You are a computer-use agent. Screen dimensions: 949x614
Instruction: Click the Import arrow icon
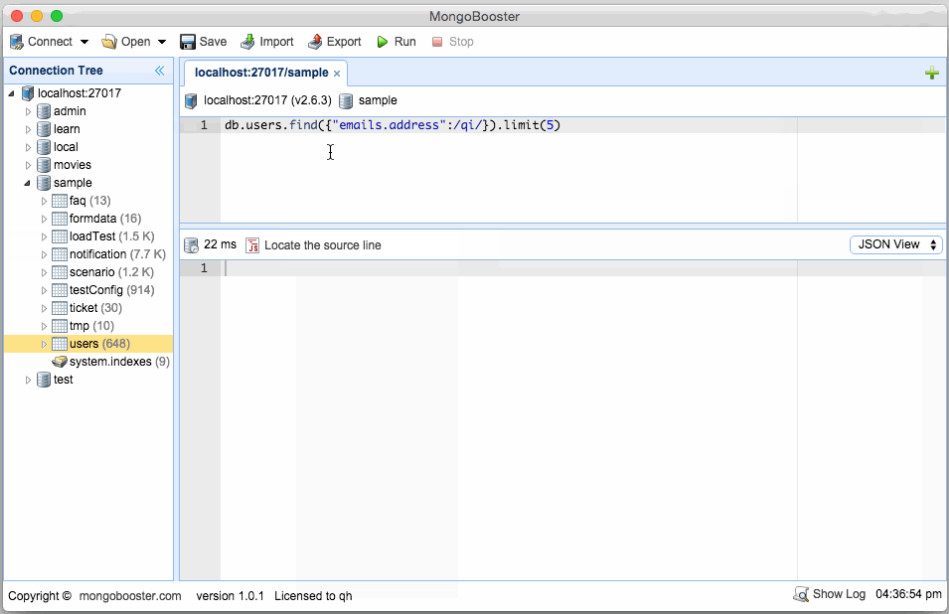tap(248, 42)
